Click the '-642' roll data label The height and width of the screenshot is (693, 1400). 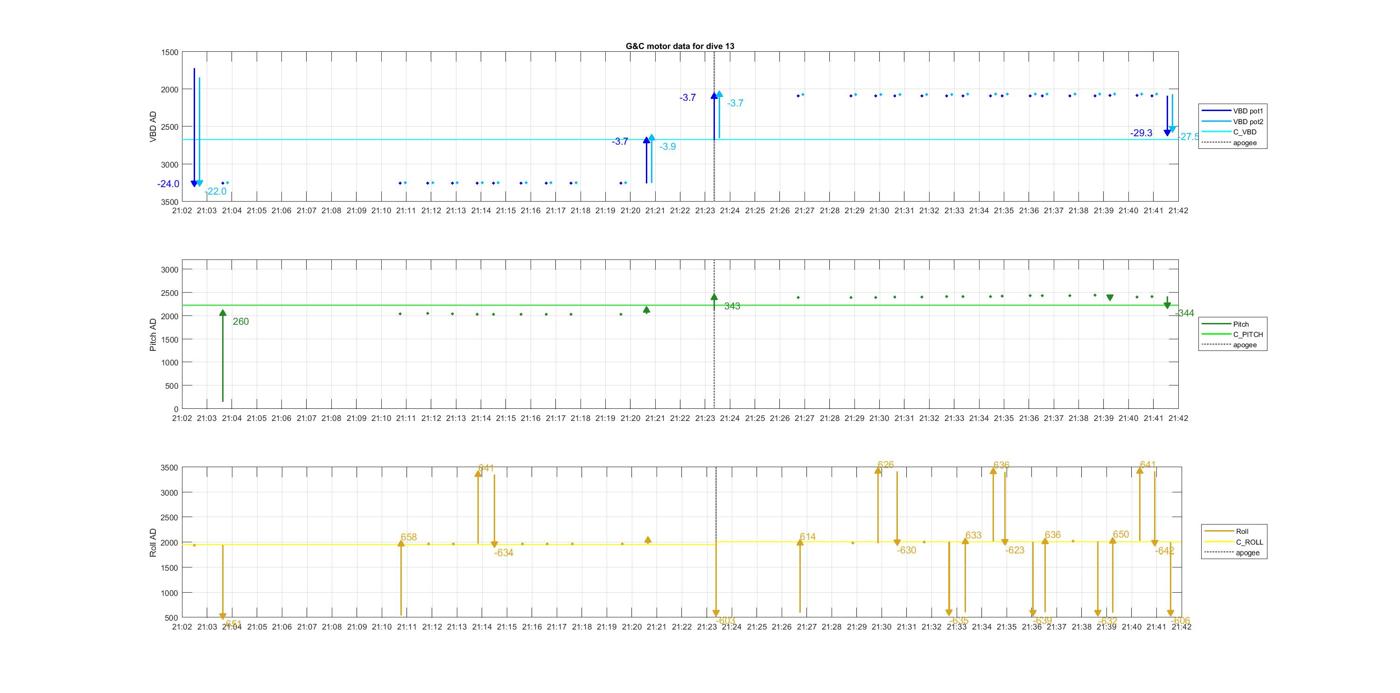(x=1165, y=551)
